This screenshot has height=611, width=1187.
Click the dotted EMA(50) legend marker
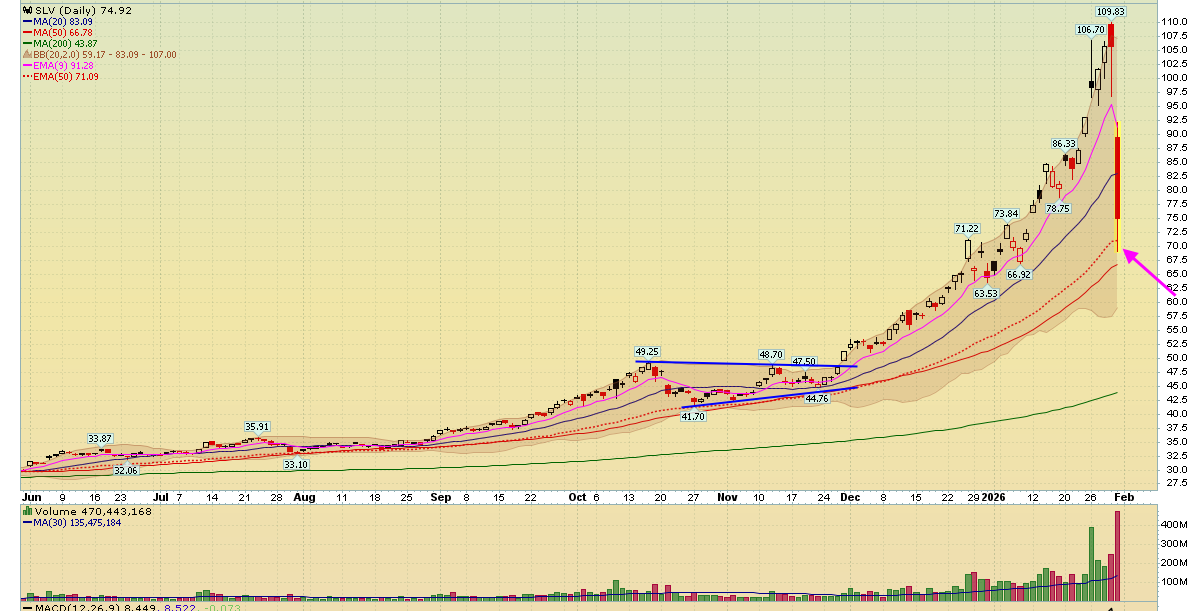coord(27,76)
